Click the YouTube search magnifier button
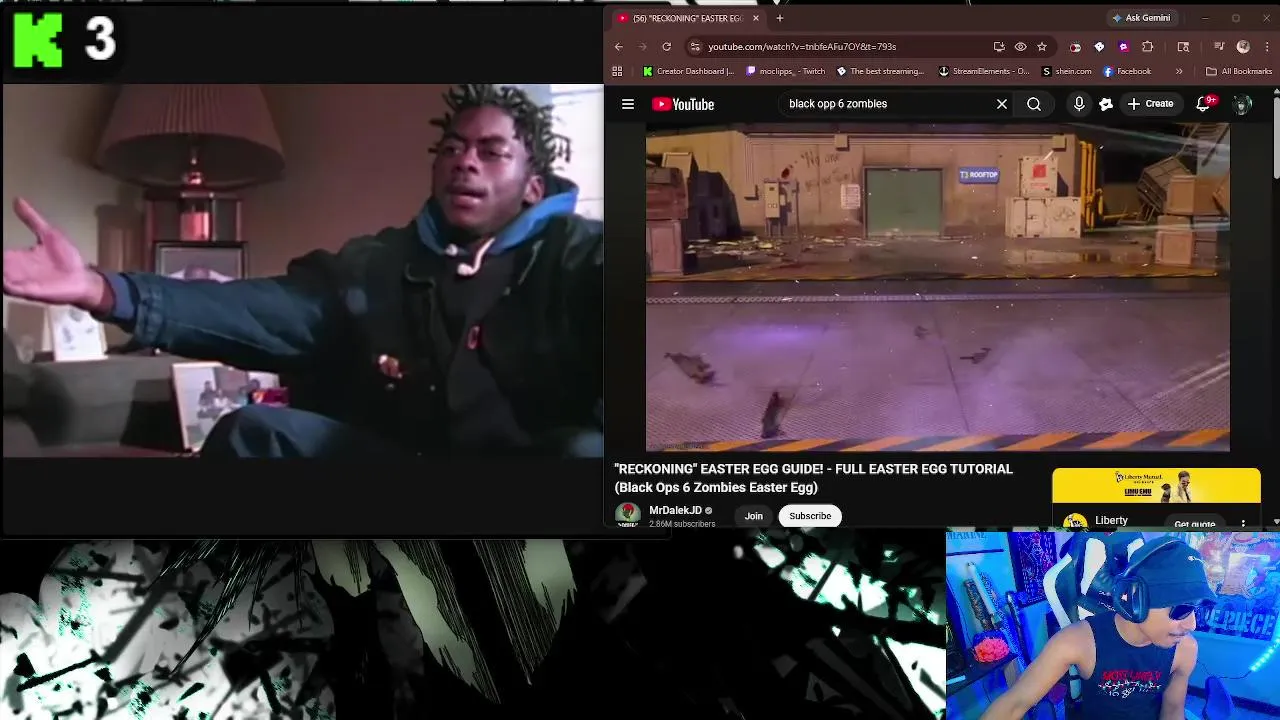 1034,104
